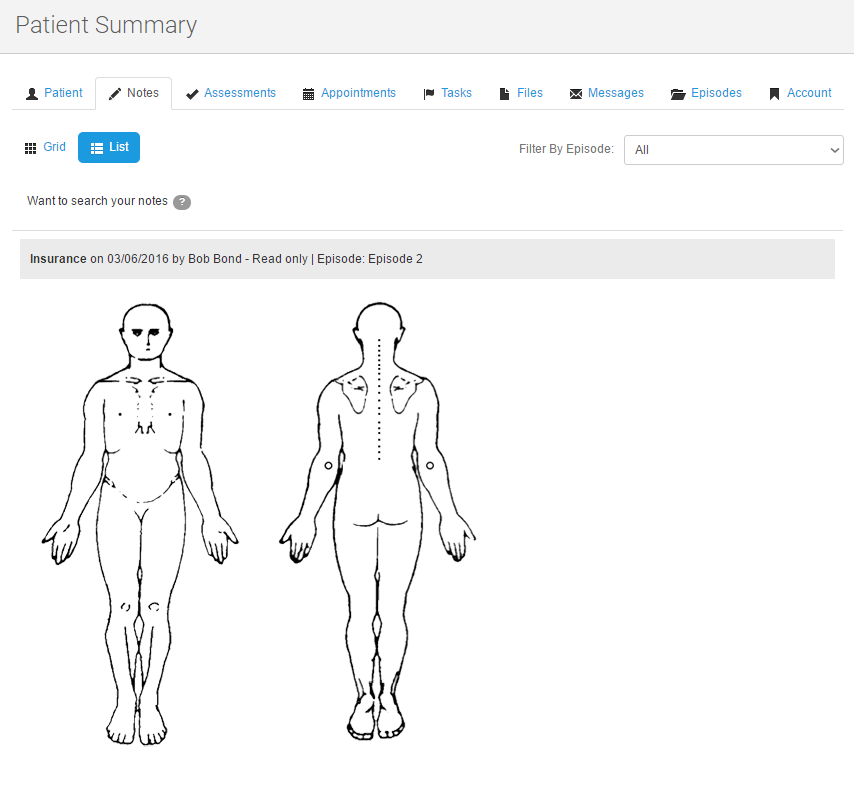Click the checkmark icon beside Assessments
Viewport: 854px width, 785px height.
tap(192, 94)
